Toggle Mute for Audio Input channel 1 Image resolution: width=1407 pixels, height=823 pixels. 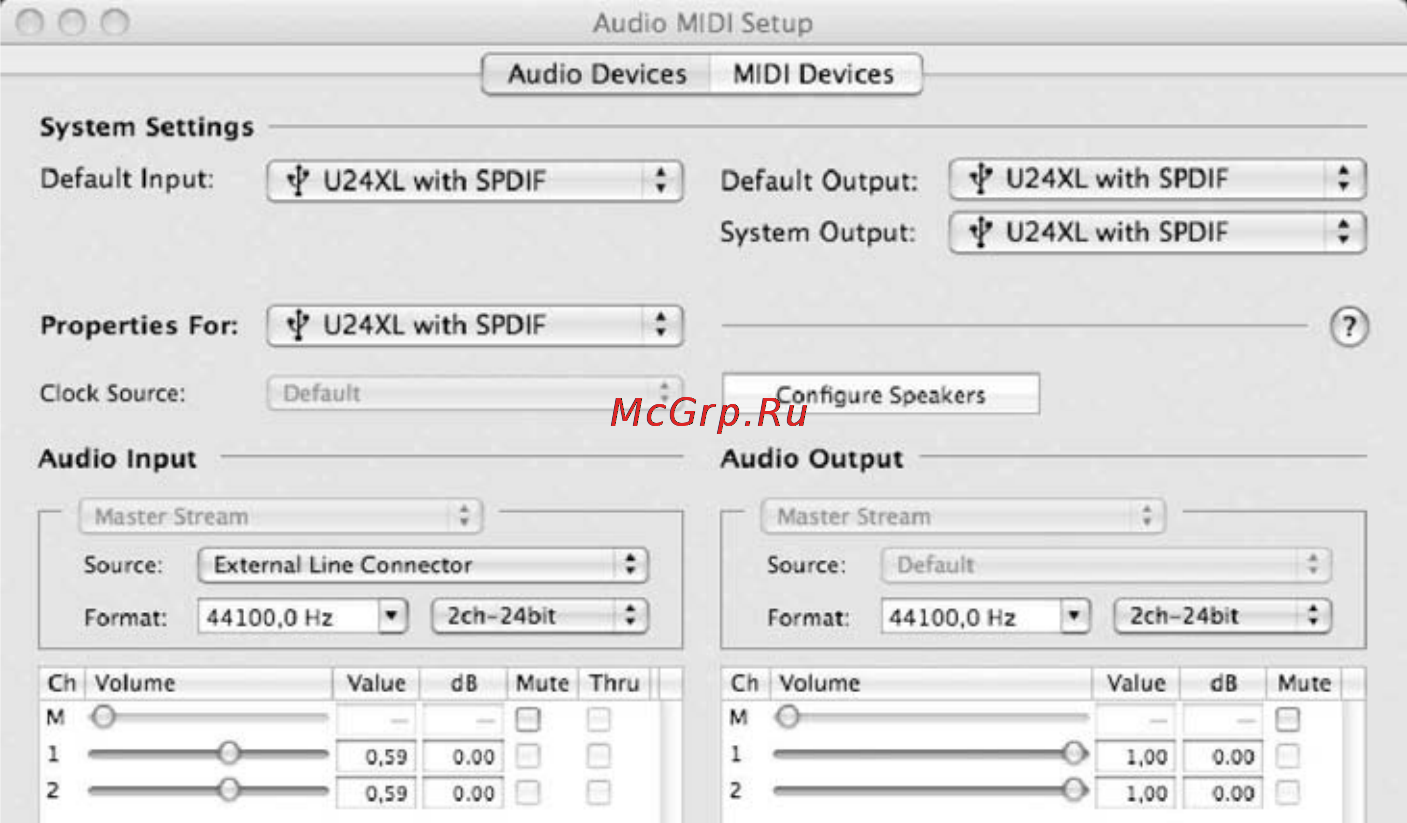click(528, 755)
